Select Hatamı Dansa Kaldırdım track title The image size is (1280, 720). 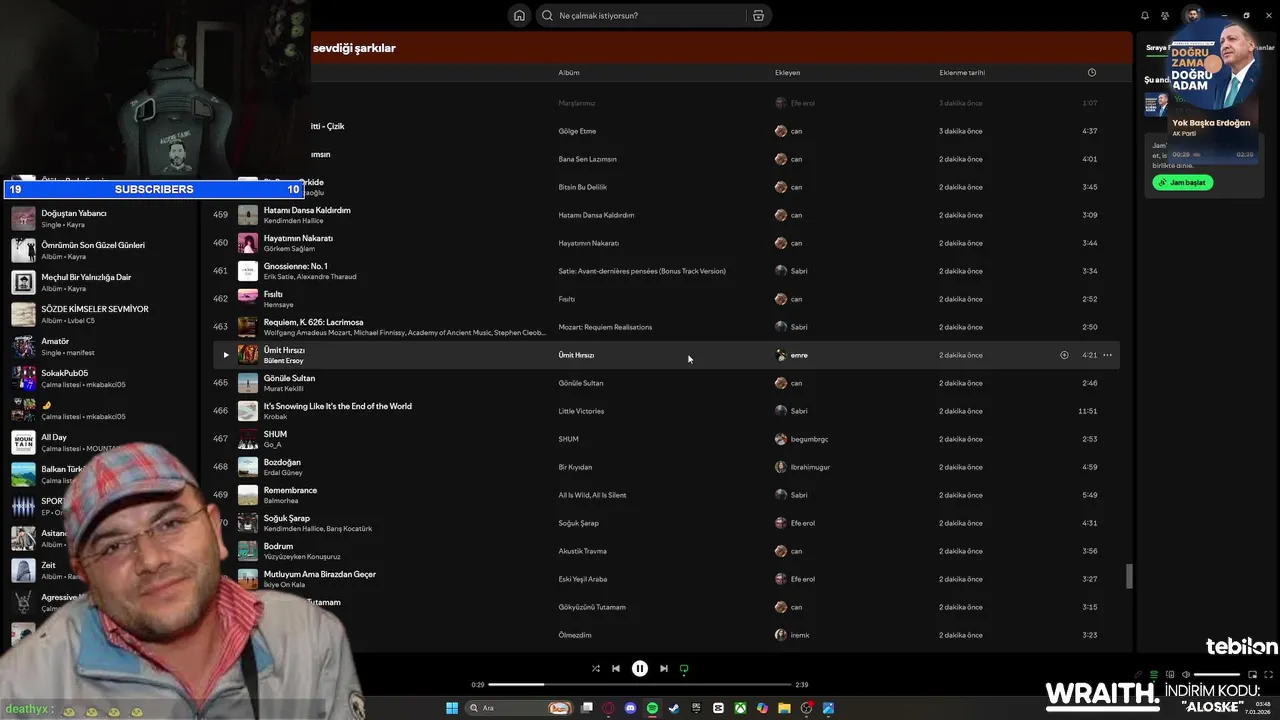click(x=307, y=210)
